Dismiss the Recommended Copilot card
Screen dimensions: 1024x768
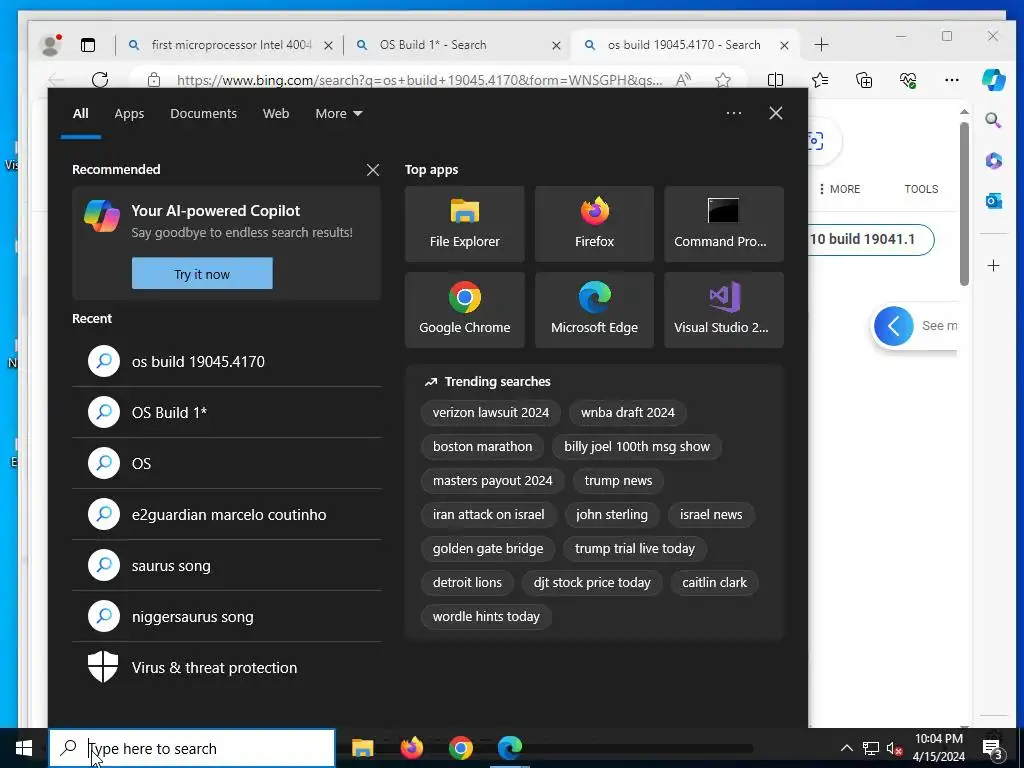click(x=373, y=170)
